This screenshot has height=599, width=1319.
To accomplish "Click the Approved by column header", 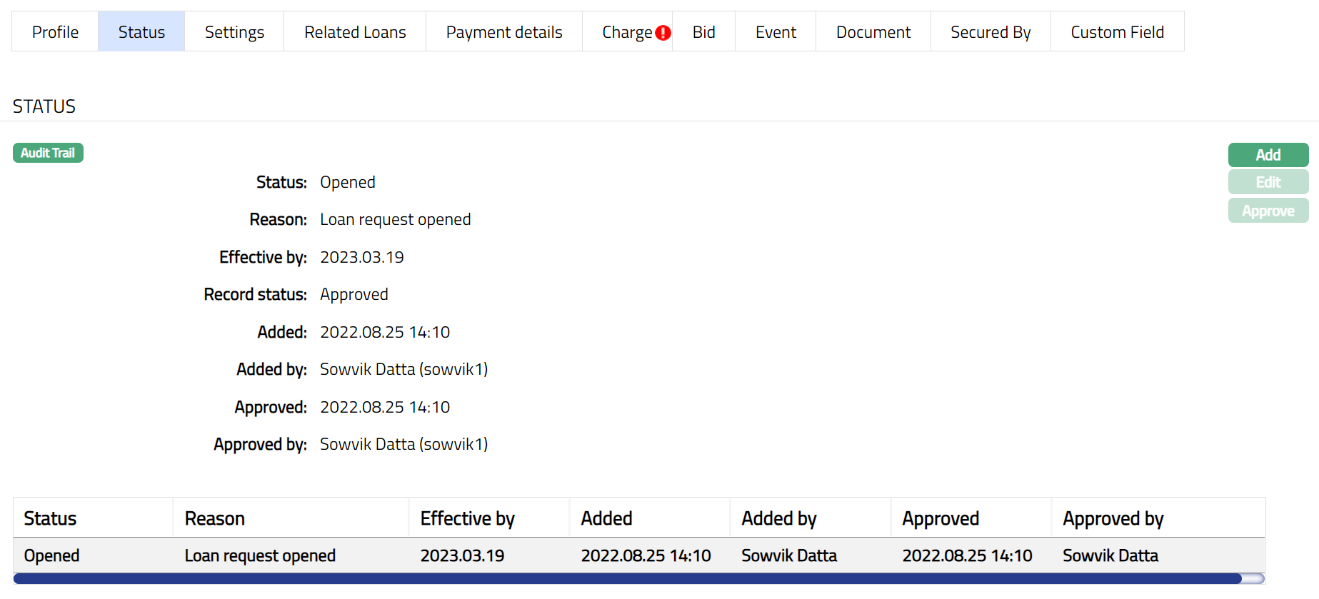I will click(1113, 518).
